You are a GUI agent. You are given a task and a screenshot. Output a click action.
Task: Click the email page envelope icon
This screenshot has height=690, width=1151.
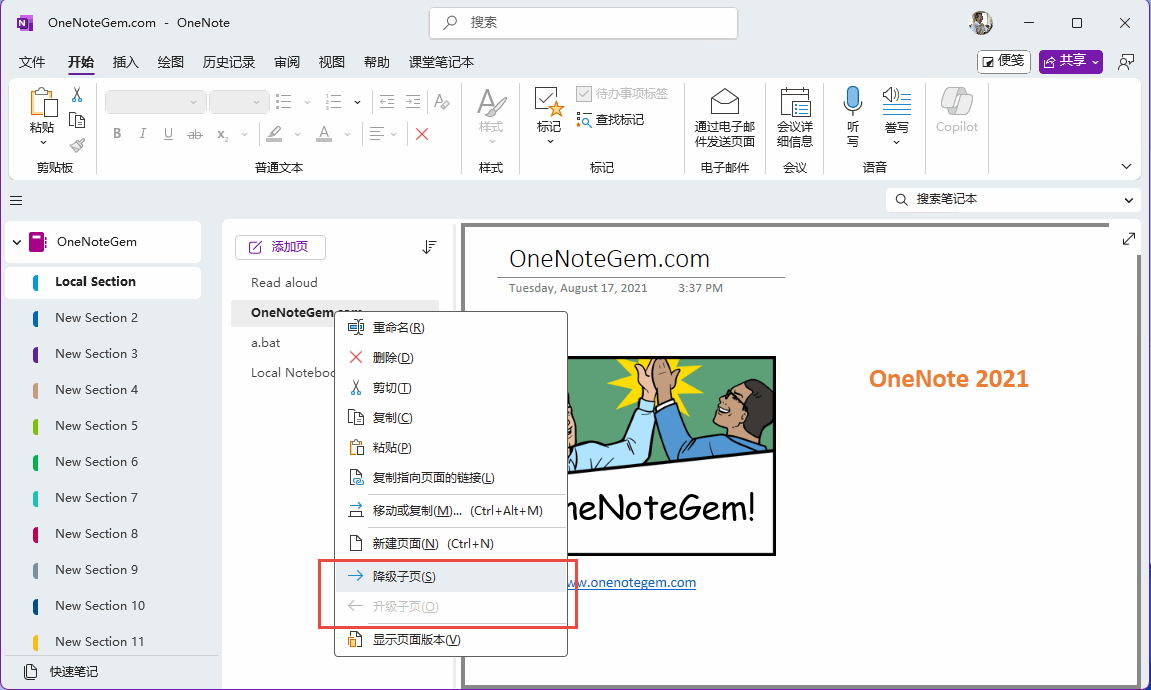click(x=724, y=102)
